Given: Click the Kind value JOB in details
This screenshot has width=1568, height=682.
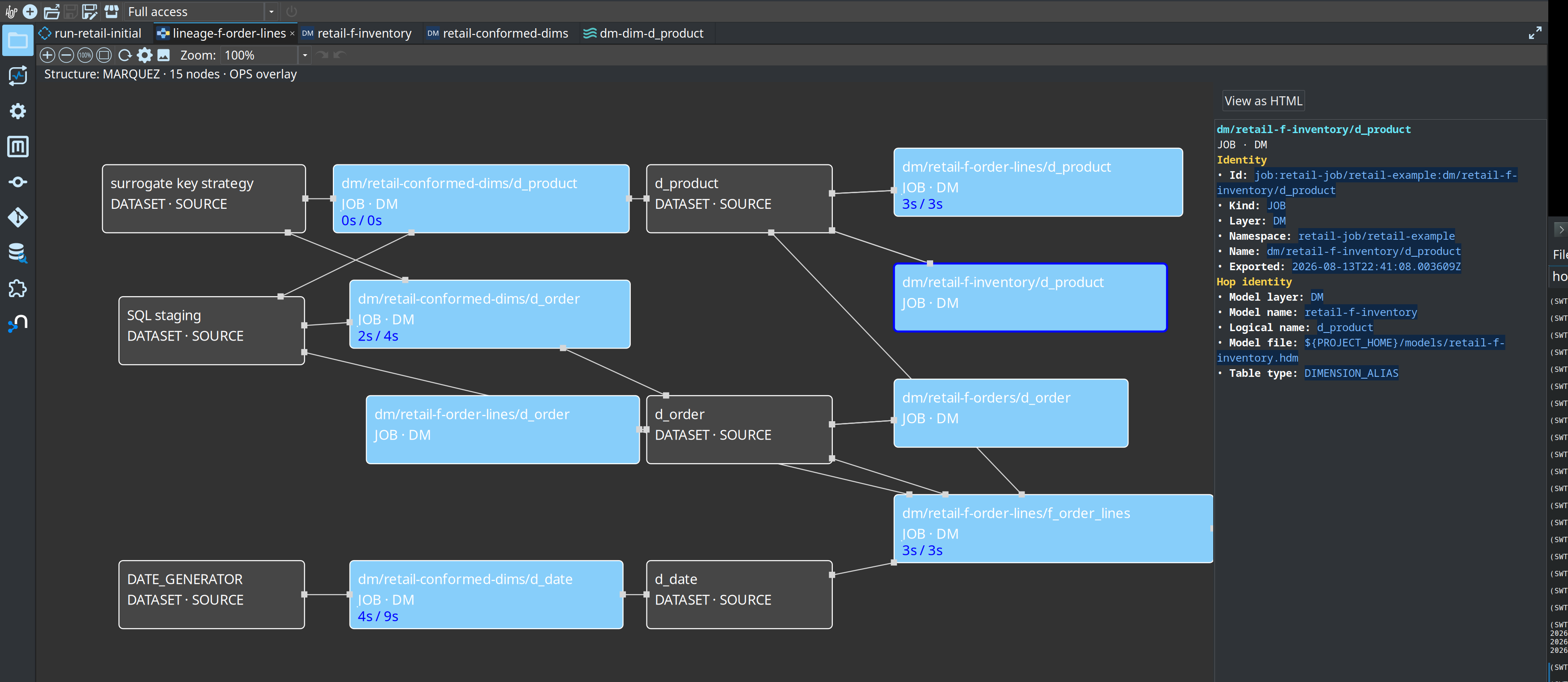Looking at the screenshot, I should [1276, 206].
